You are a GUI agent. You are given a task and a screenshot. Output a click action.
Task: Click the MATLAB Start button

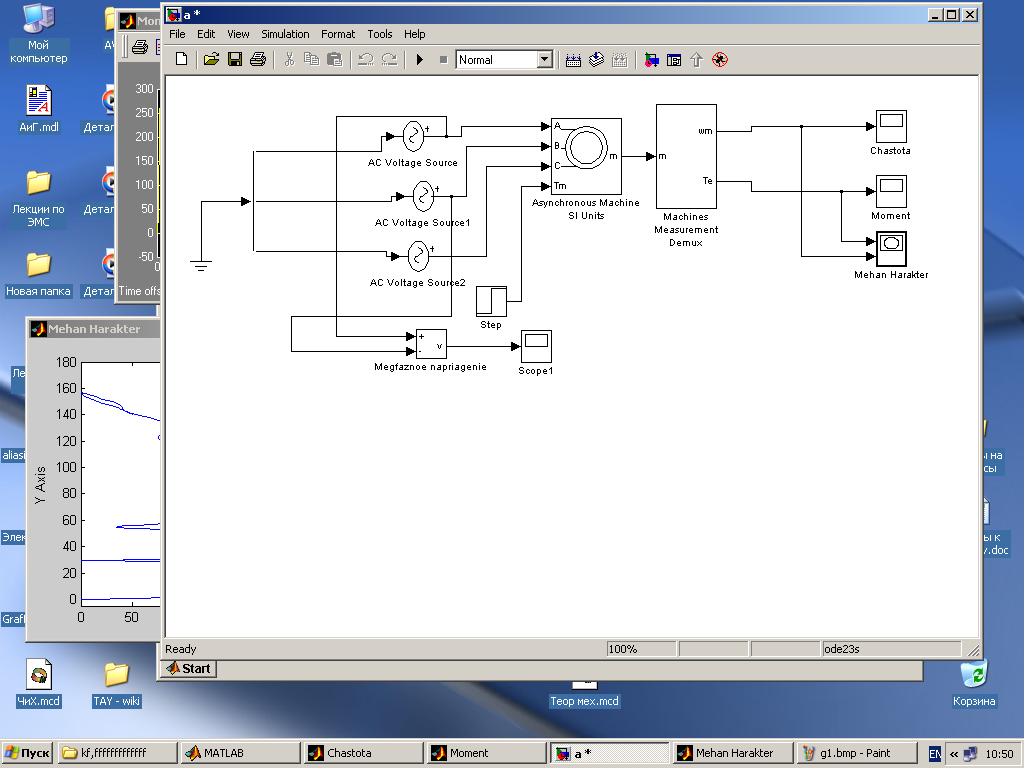(x=188, y=668)
